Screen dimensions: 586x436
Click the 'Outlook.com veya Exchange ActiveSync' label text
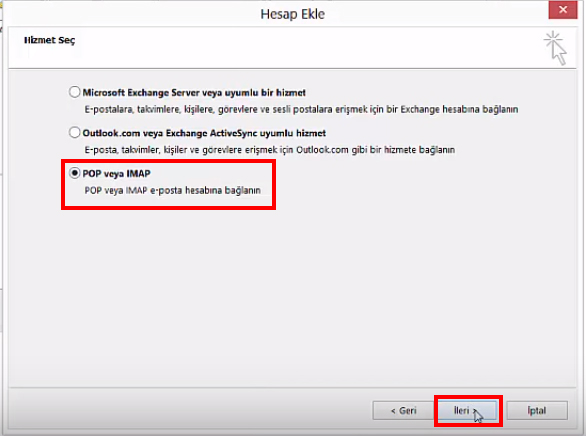click(204, 133)
